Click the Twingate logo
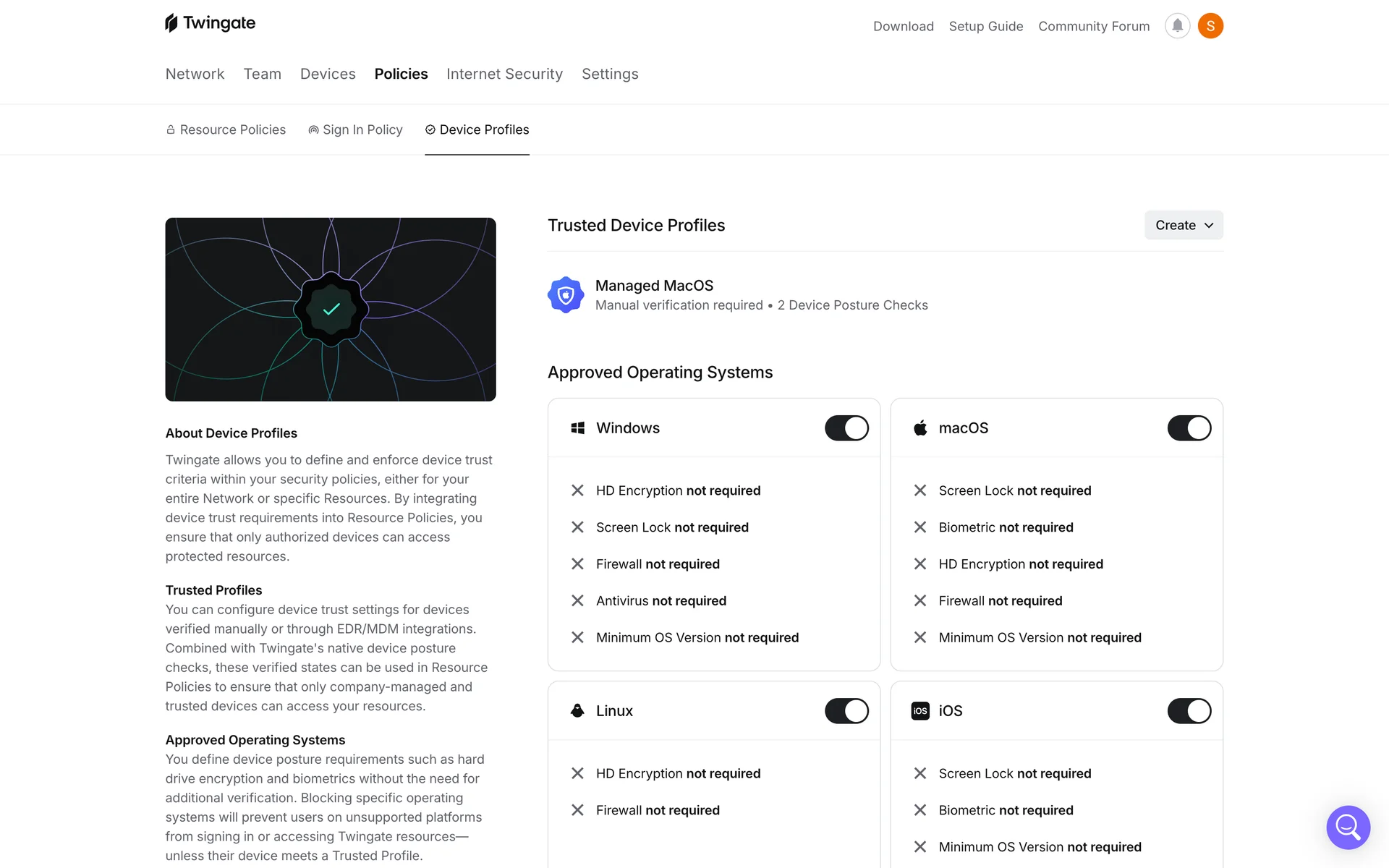This screenshot has width=1389, height=868. click(x=210, y=23)
